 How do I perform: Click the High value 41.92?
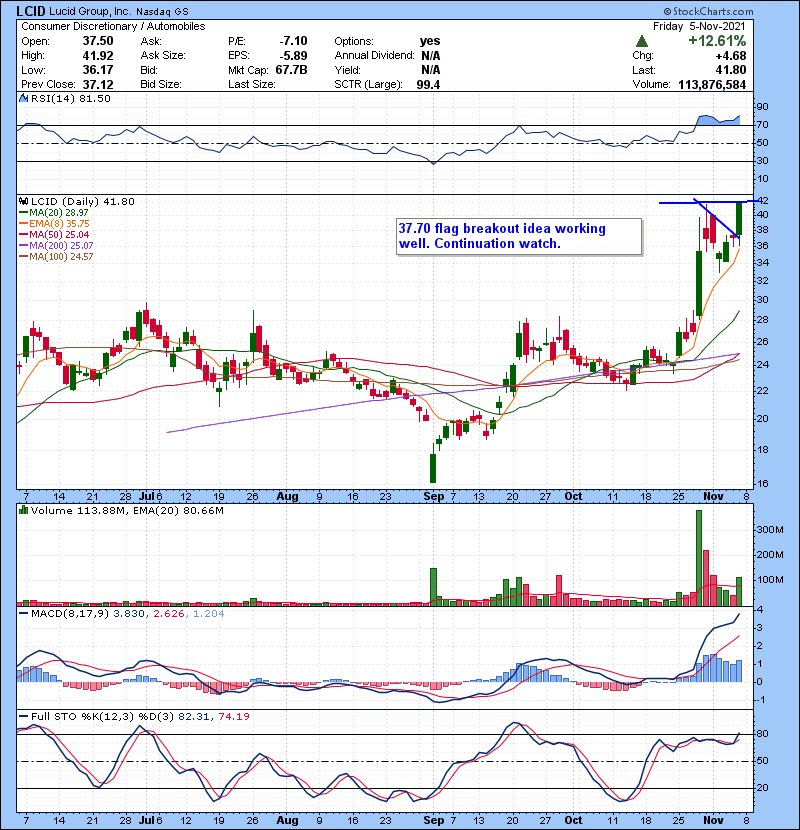[x=97, y=56]
